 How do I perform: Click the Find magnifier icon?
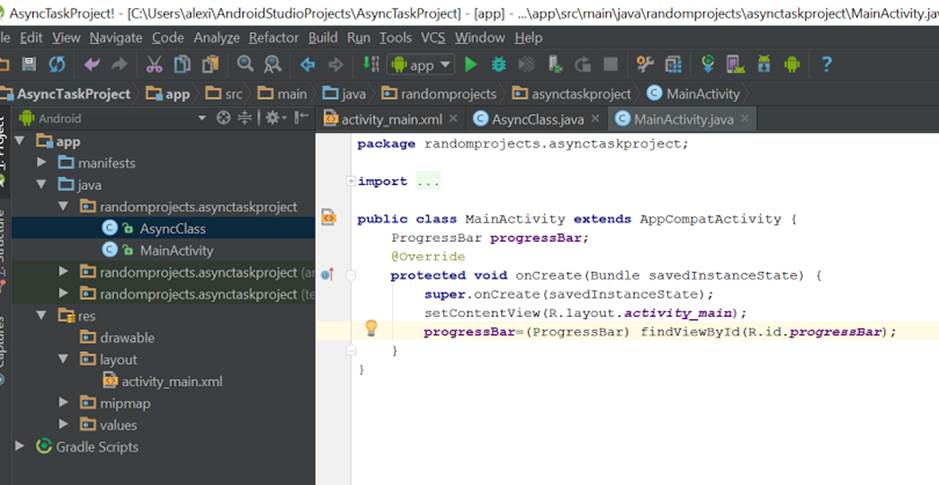coord(245,63)
